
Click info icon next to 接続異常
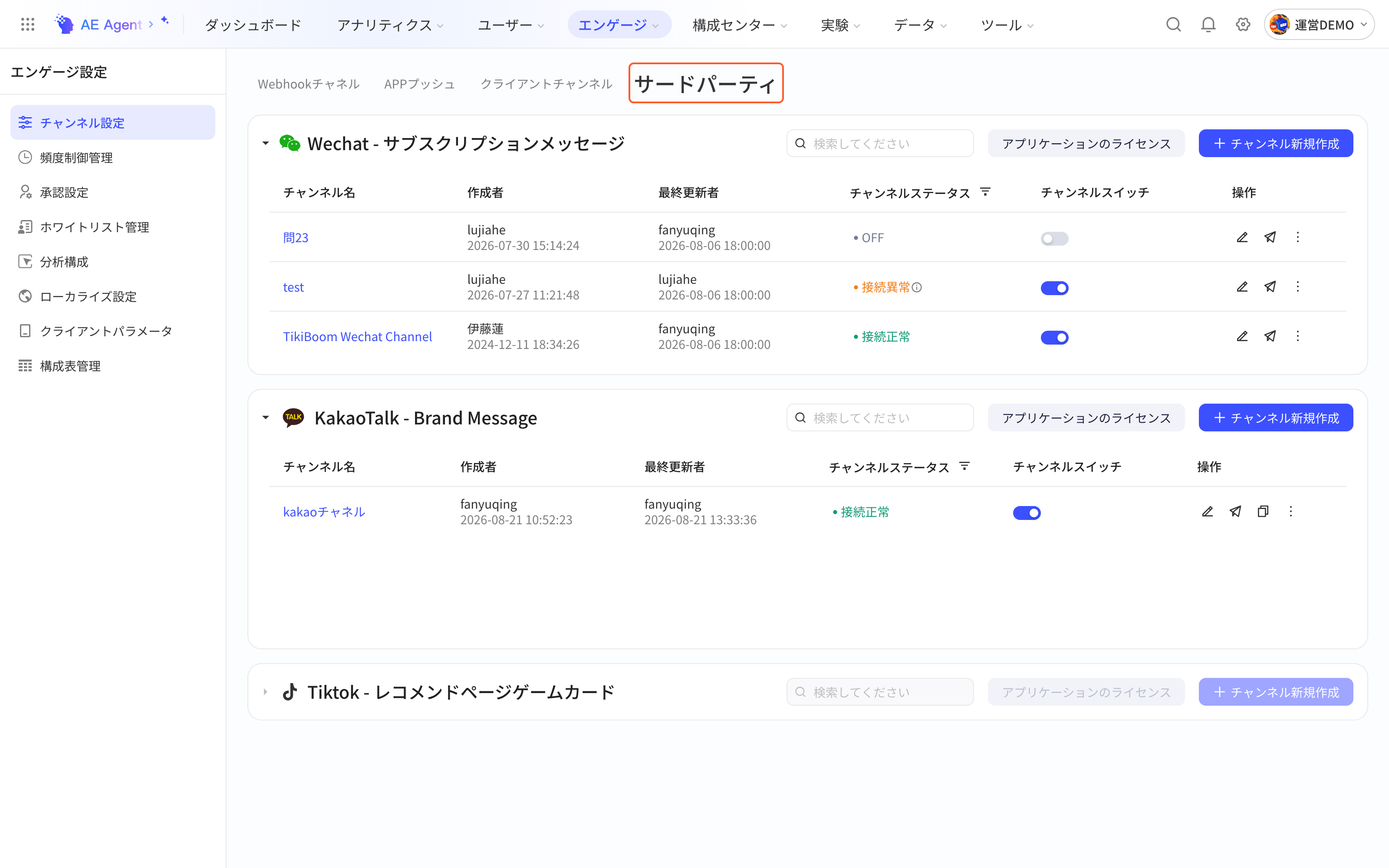coord(917,287)
